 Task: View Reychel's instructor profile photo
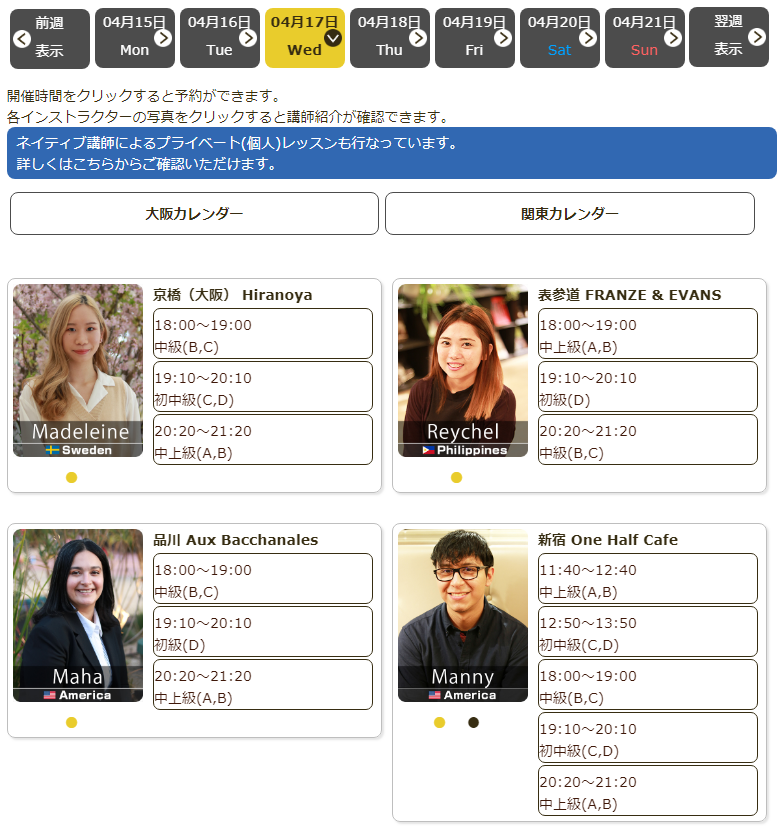pyautogui.click(x=462, y=370)
